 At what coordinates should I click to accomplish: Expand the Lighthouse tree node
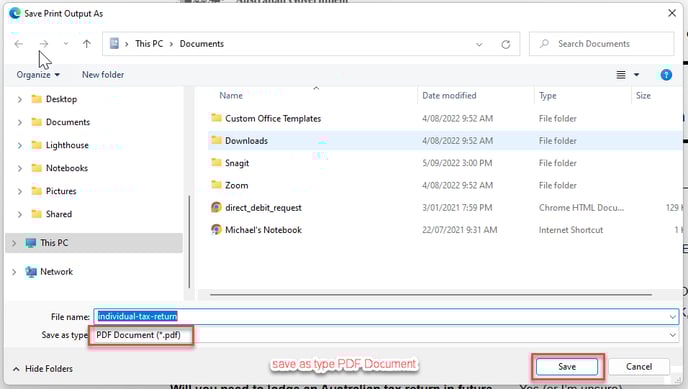[19, 145]
